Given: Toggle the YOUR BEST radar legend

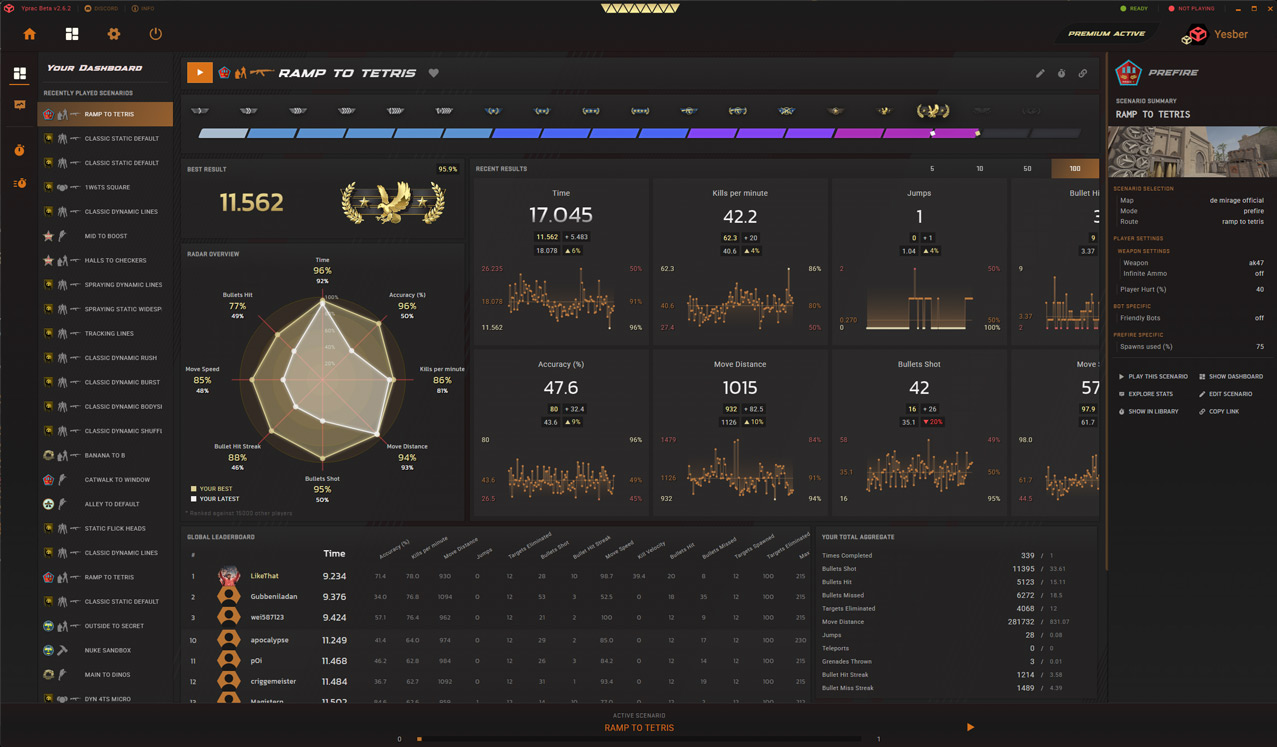Looking at the screenshot, I should pos(213,489).
